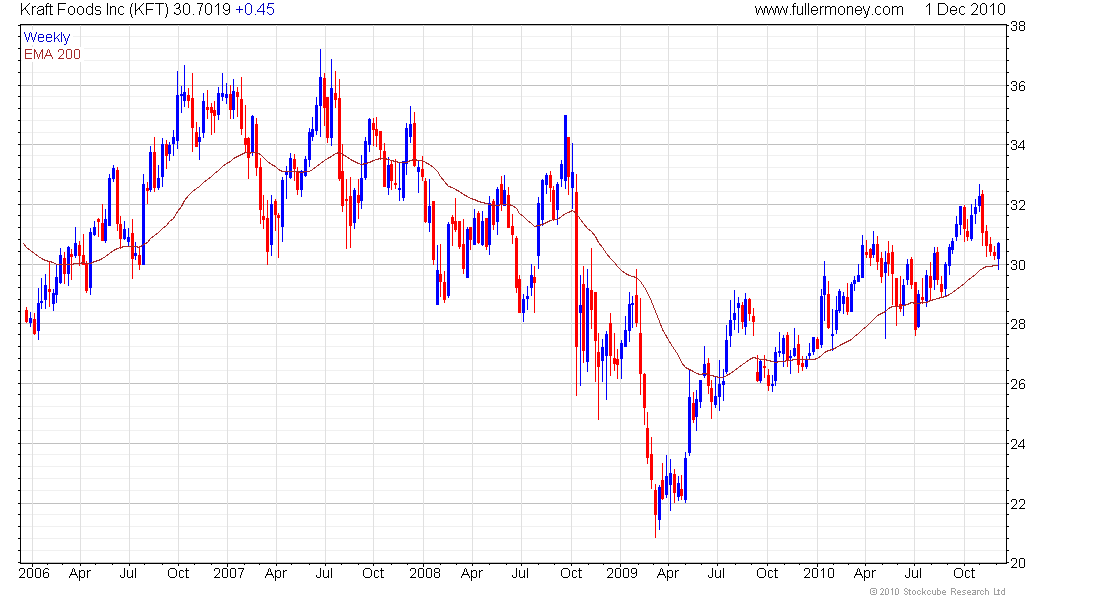Screen dimensions: 1100x600
Task: Select the 2007 year label on time axis
Action: point(229,573)
